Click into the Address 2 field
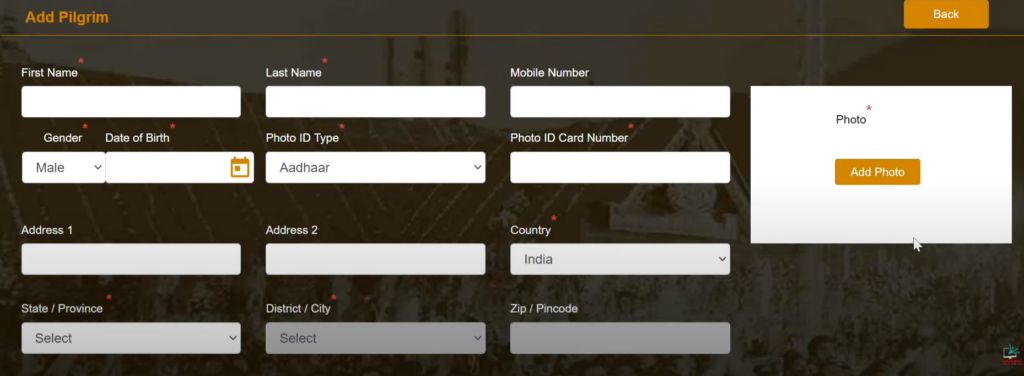 coord(376,259)
